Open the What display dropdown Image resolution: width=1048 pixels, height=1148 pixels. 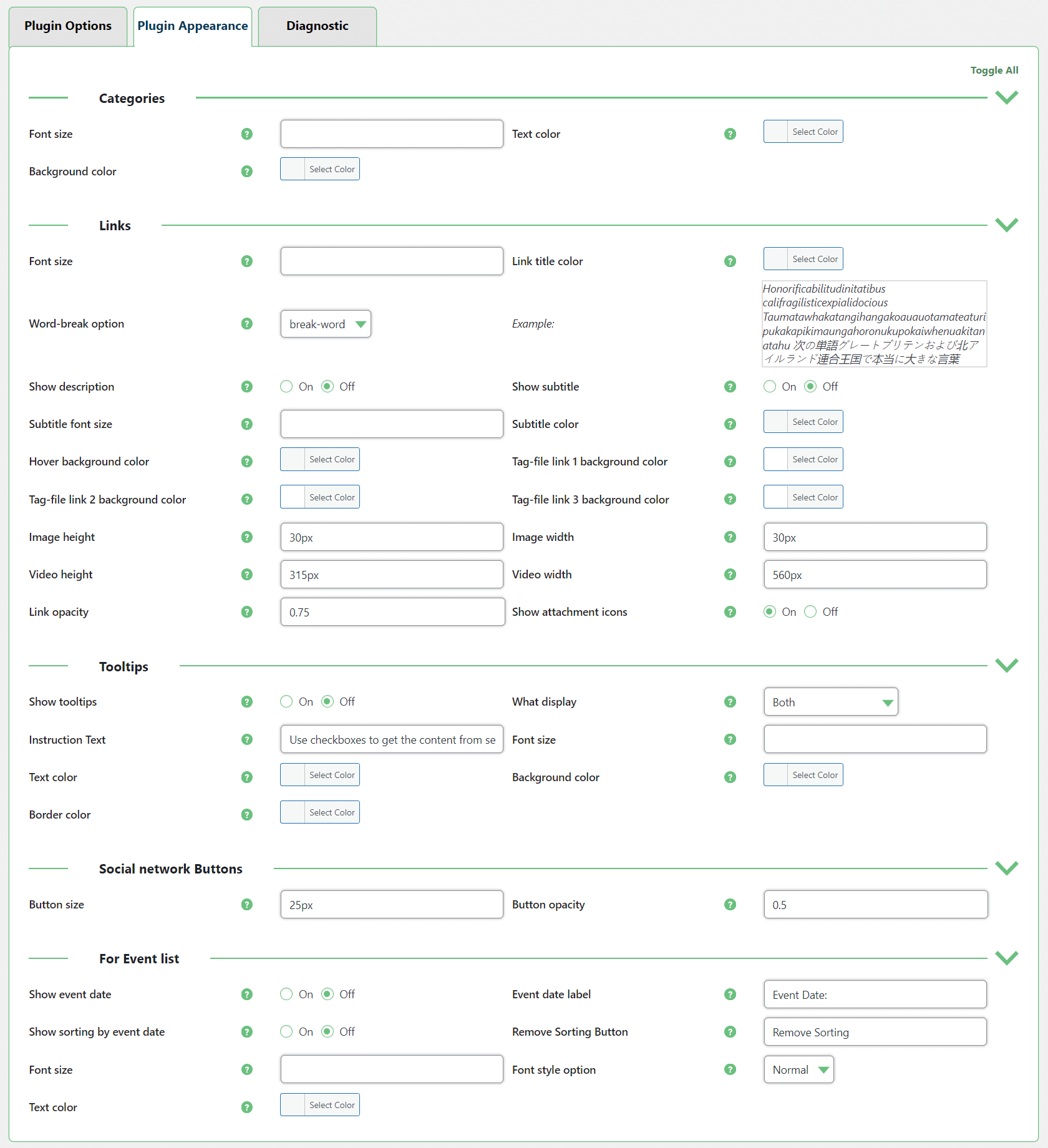(830, 703)
